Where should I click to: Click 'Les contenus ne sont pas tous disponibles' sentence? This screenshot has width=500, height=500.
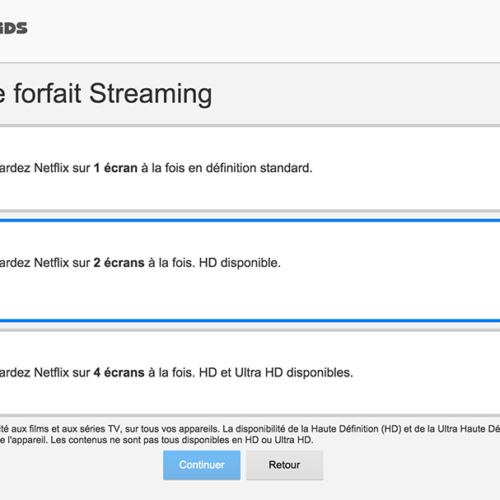coord(182,440)
